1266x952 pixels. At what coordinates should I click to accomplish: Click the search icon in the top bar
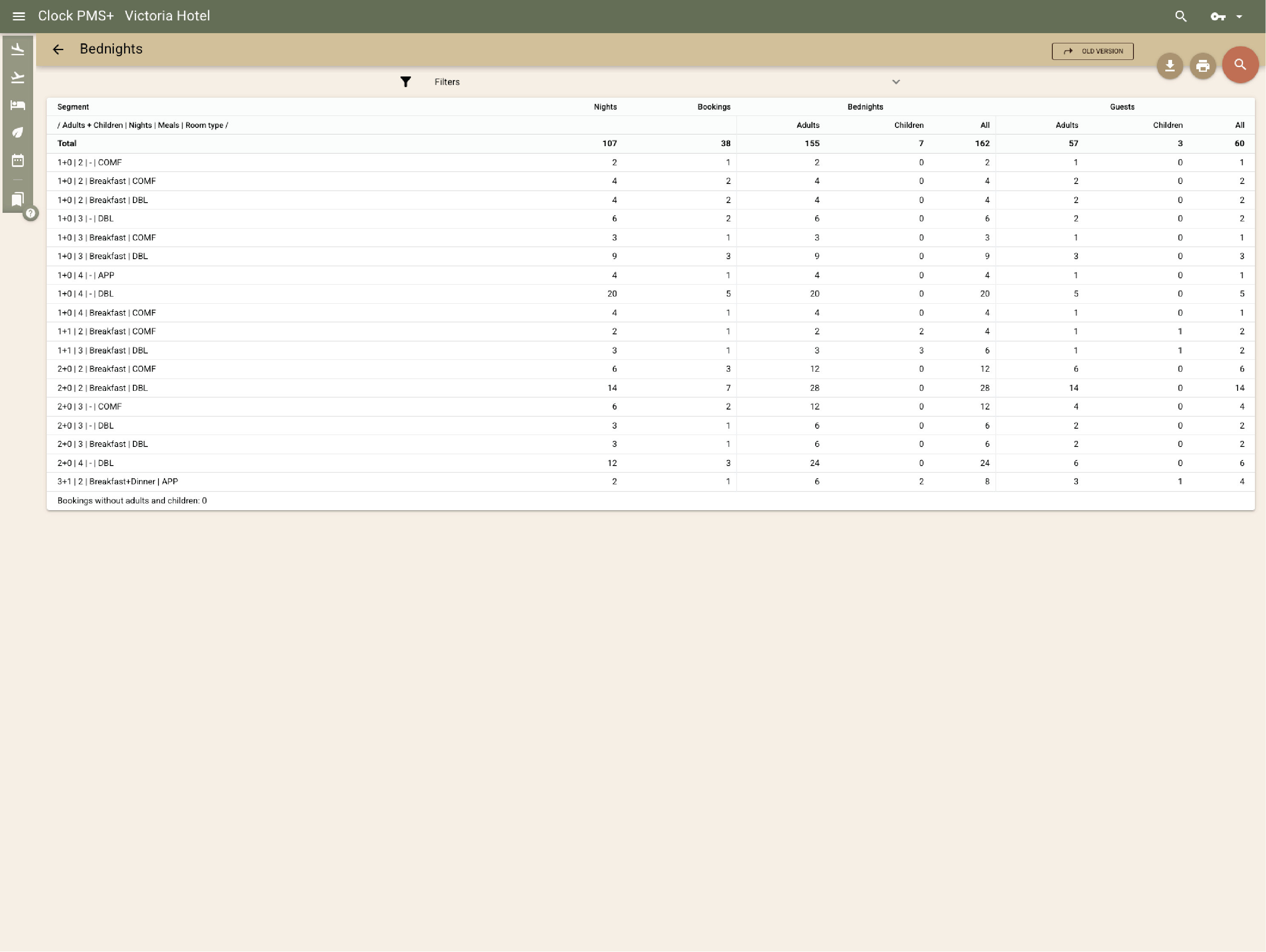(1181, 16)
